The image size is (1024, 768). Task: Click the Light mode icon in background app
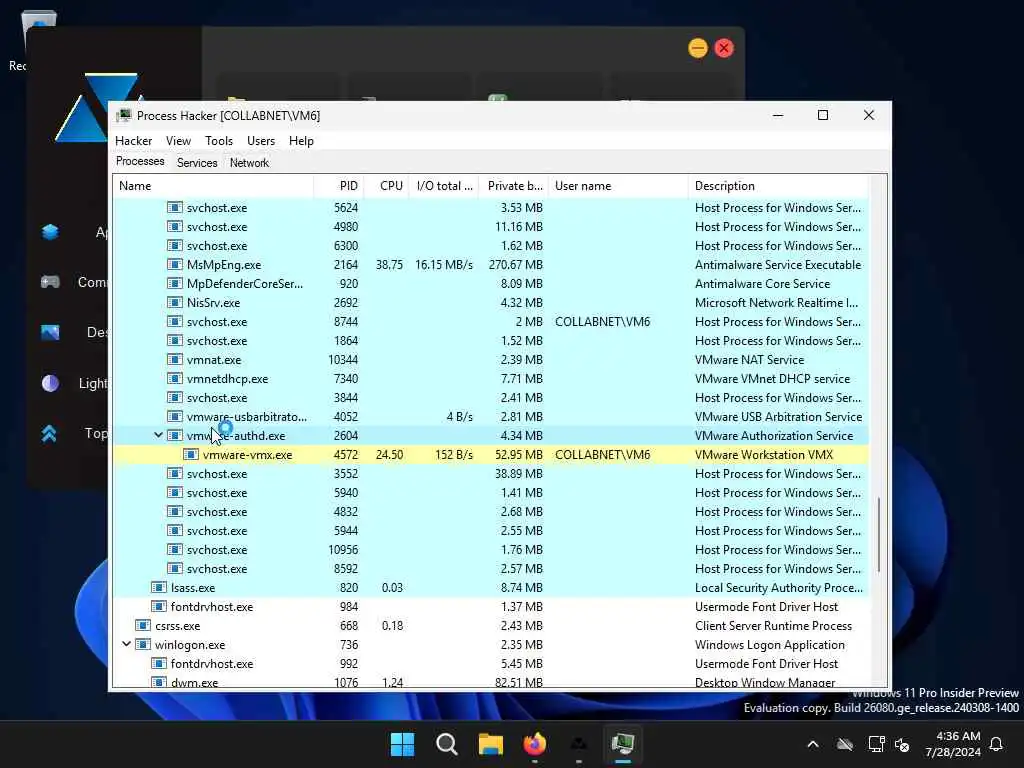tap(50, 383)
